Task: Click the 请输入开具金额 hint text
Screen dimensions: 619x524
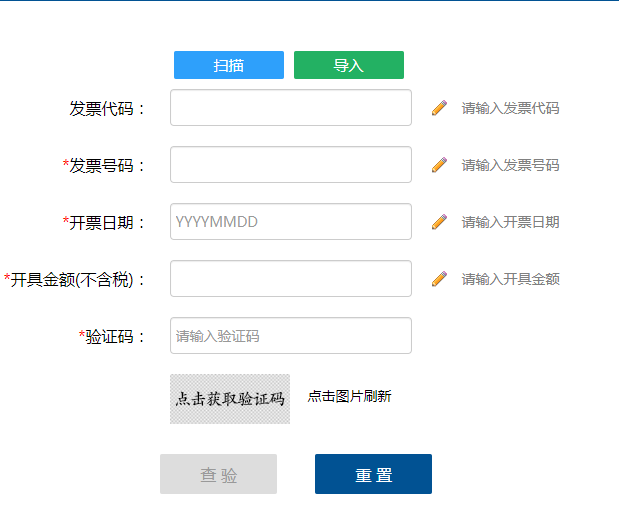Action: [x=510, y=279]
